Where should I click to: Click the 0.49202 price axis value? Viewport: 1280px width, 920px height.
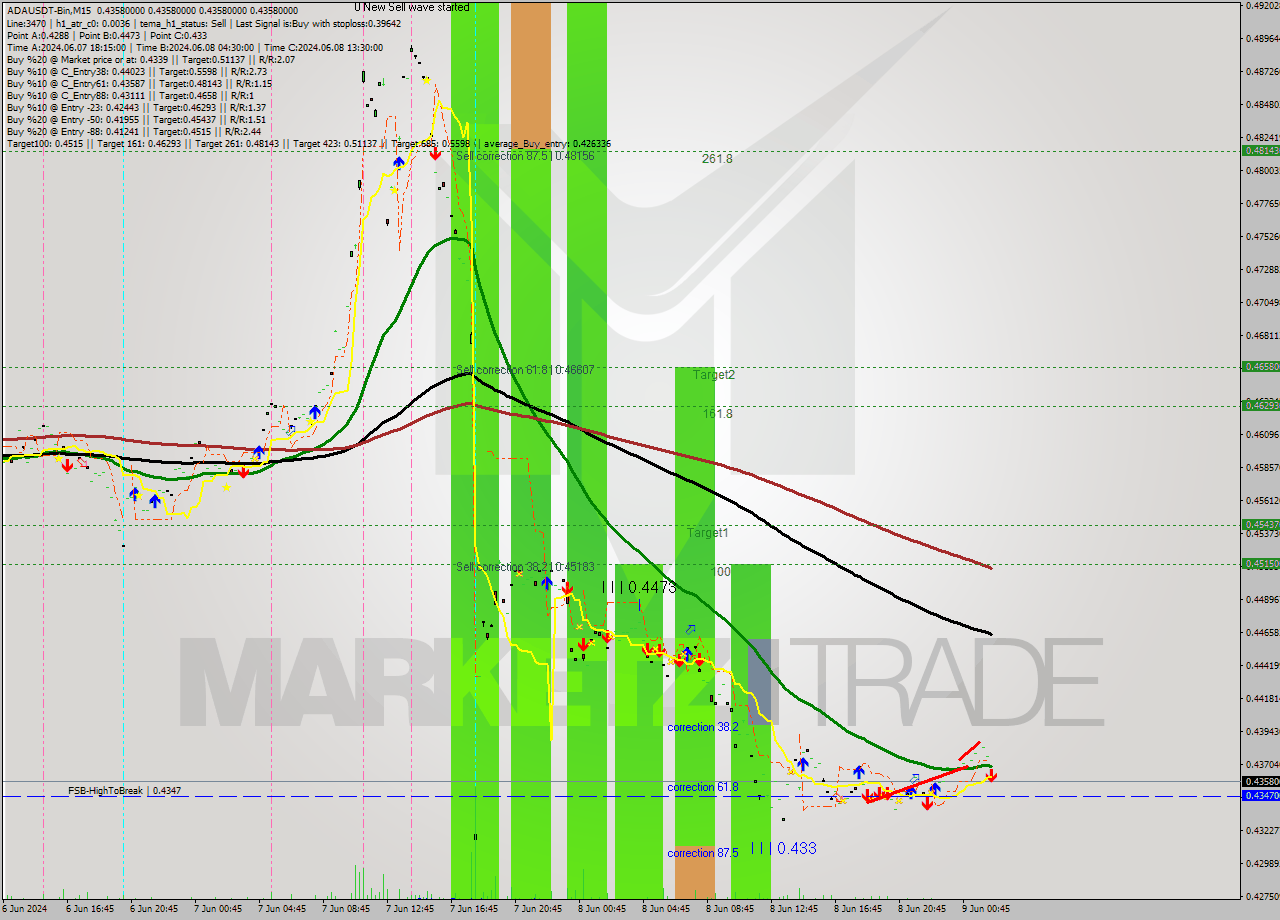tap(1262, 5)
